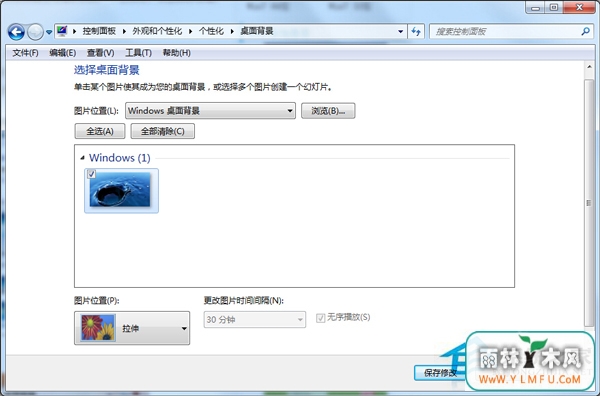Screen dimensions: 600x396
Task: Click the scrollbar up arrow
Action: [589, 67]
